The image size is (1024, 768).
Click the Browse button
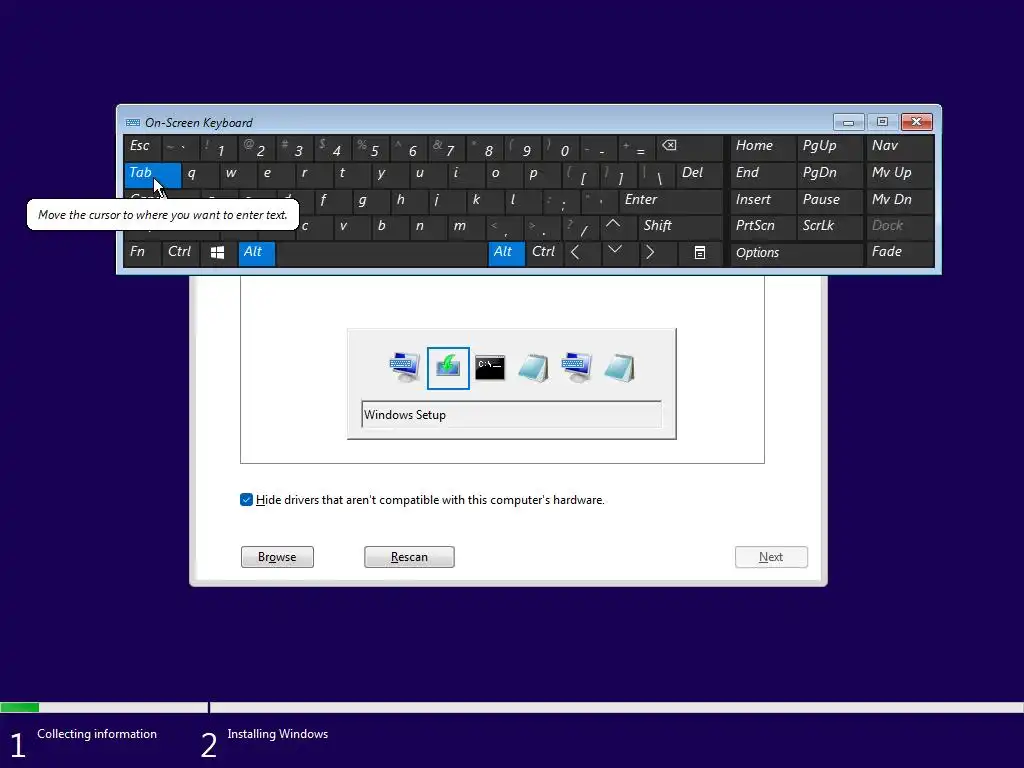tap(277, 557)
